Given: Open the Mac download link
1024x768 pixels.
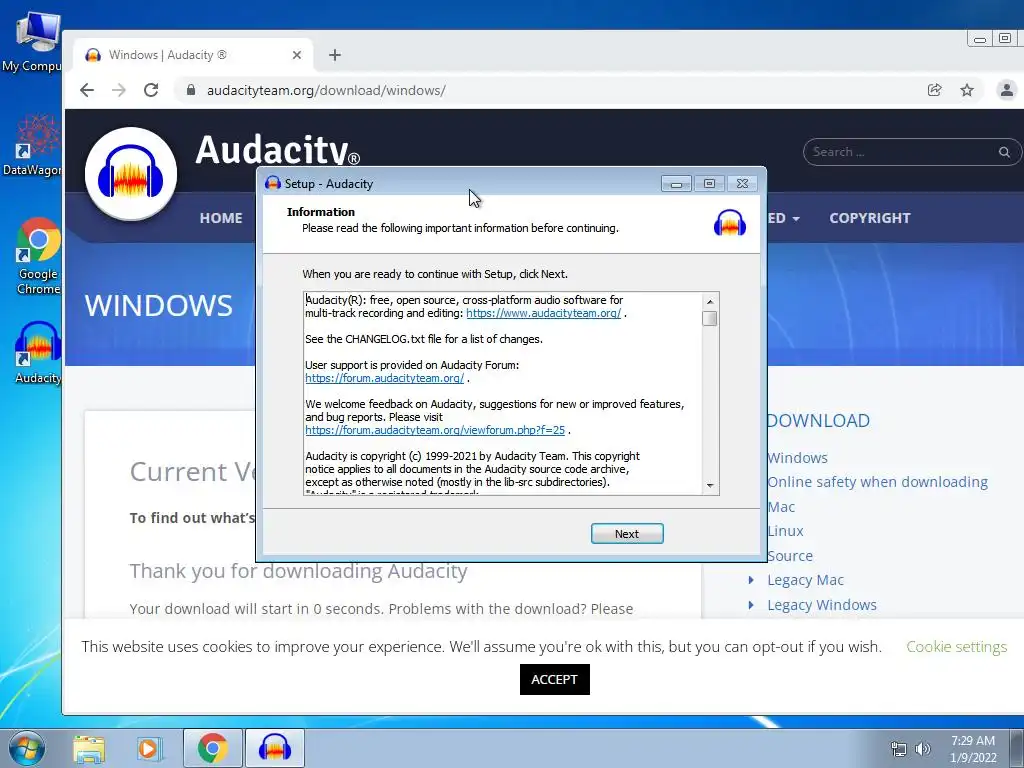Looking at the screenshot, I should pos(781,507).
